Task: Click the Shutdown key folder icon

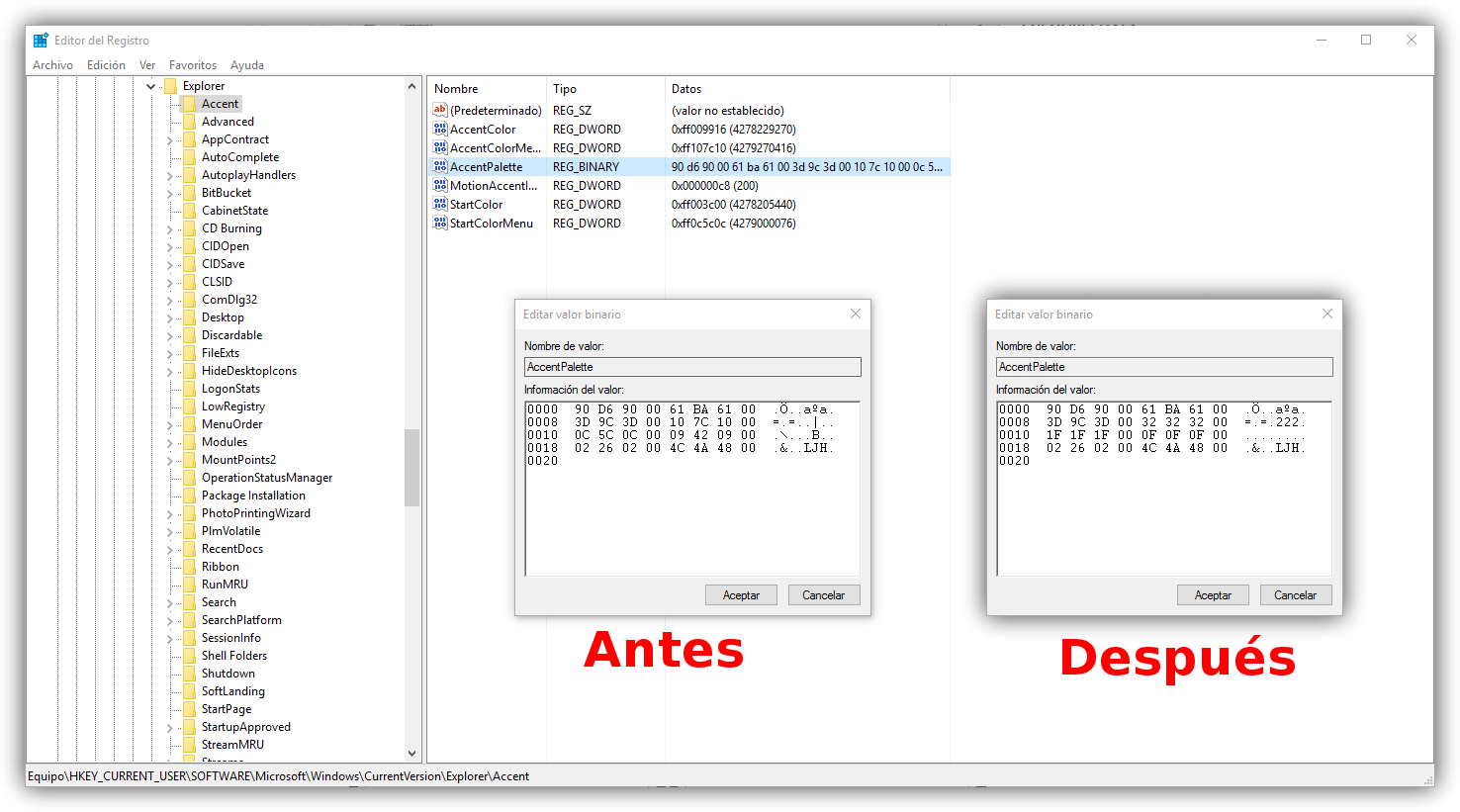Action: [x=189, y=674]
